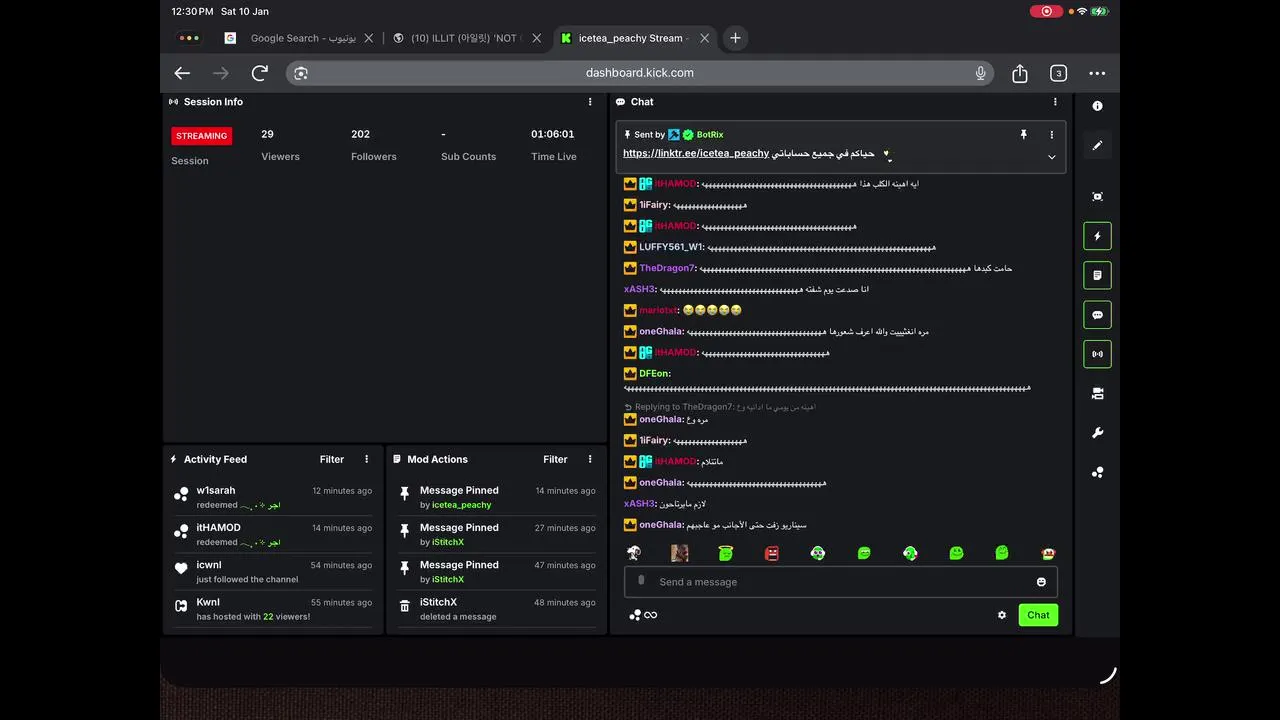Screen dimensions: 1280x720
Task: Unpin message using the pin icon
Action: click(1023, 134)
